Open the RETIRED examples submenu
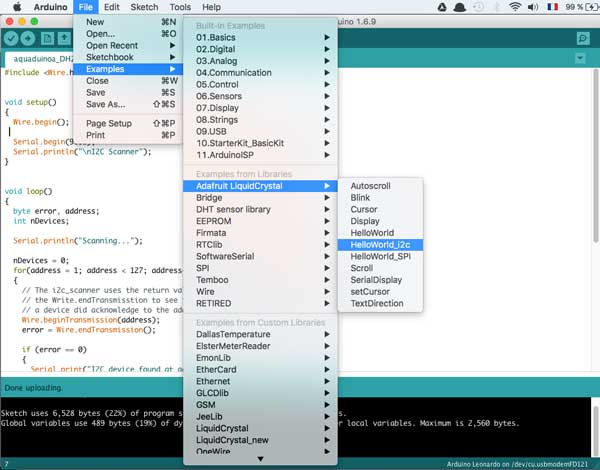The width and height of the screenshot is (600, 470). 260,304
